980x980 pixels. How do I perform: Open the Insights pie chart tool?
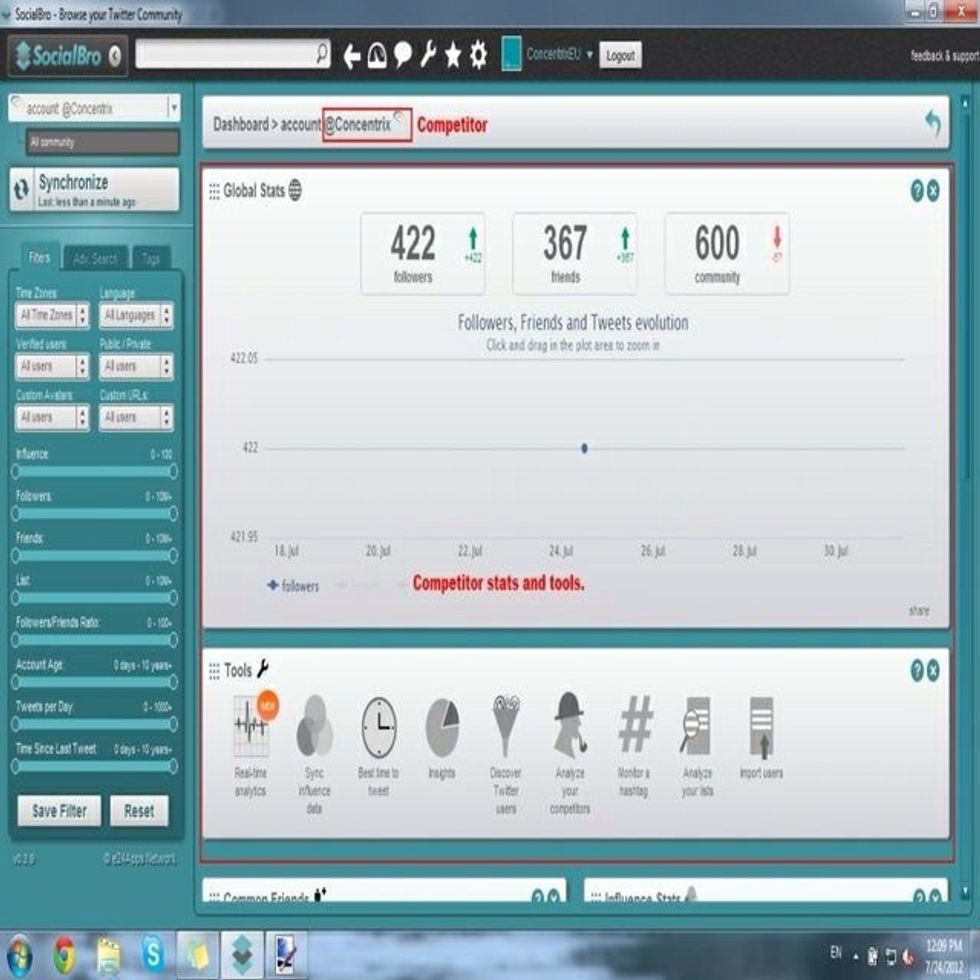441,728
